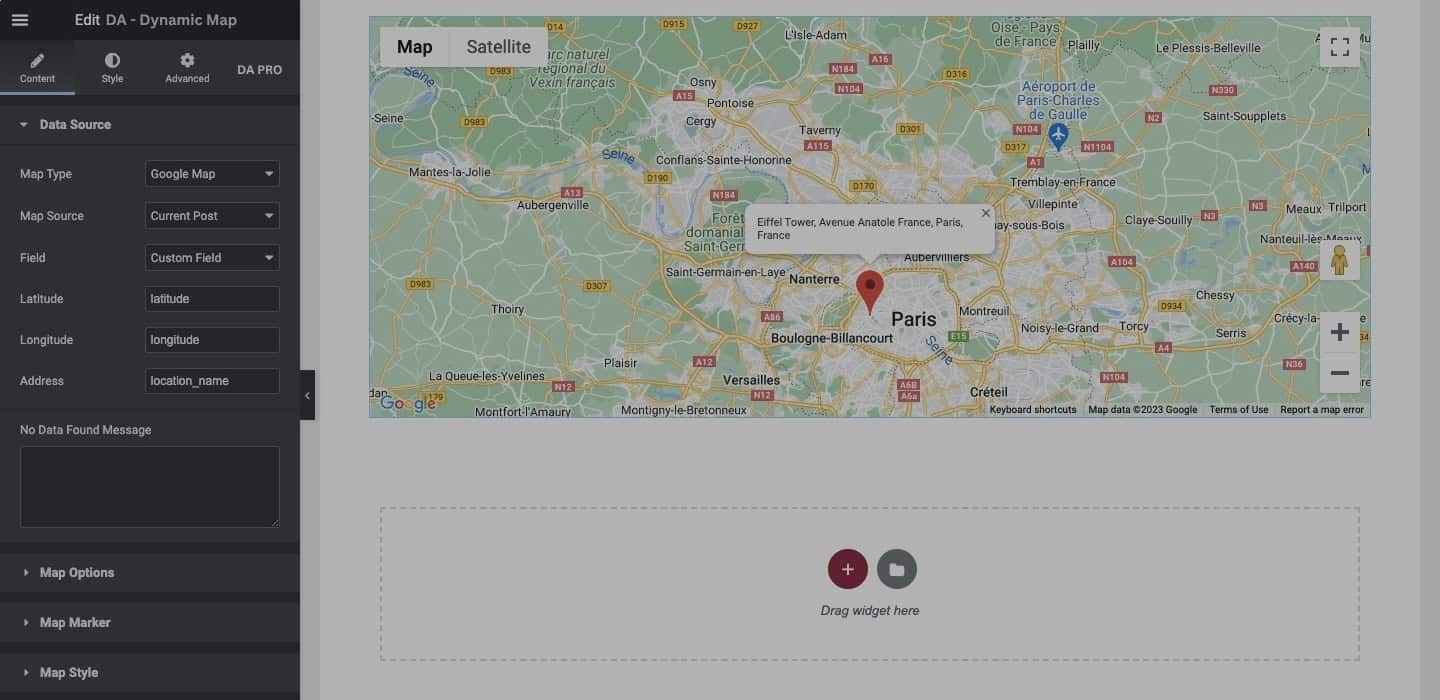Open the Map Type dropdown

pos(212,174)
